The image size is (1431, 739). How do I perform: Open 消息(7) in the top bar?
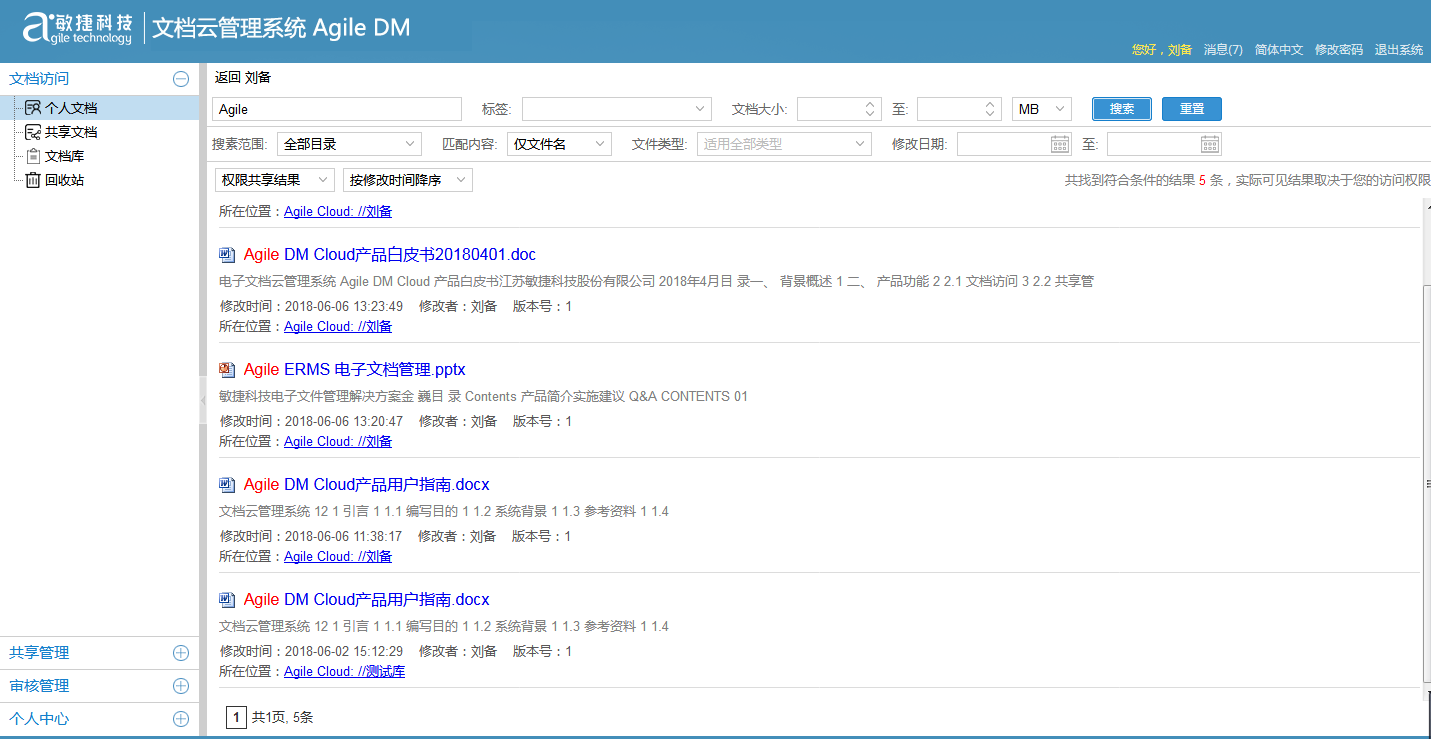[1222, 50]
